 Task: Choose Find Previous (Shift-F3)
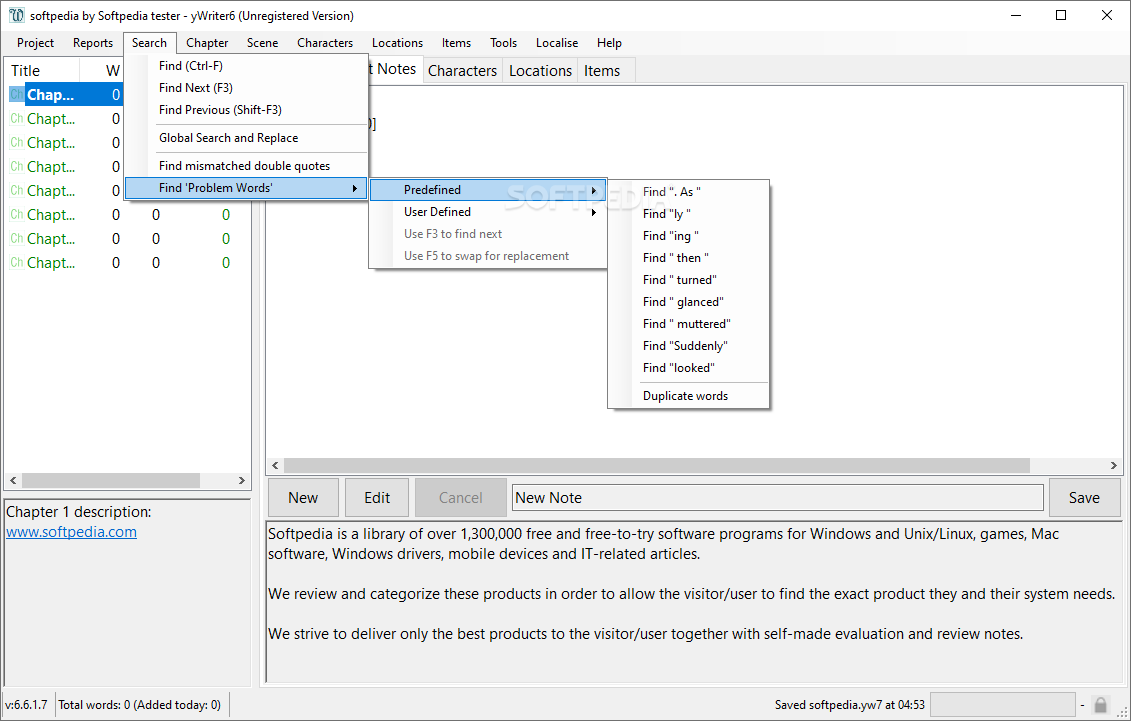[246, 110]
